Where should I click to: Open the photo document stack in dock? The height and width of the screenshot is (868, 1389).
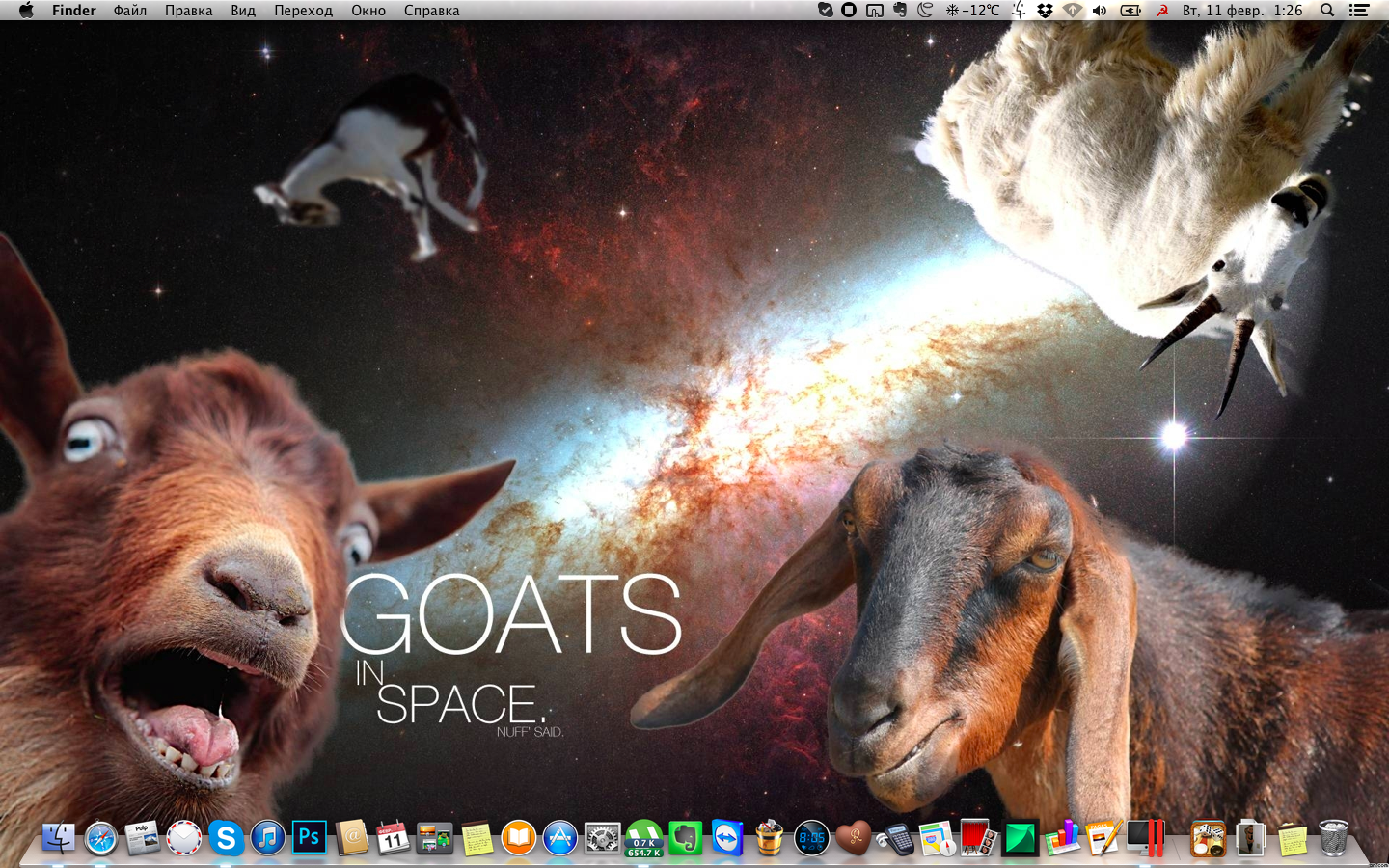pos(1250,838)
